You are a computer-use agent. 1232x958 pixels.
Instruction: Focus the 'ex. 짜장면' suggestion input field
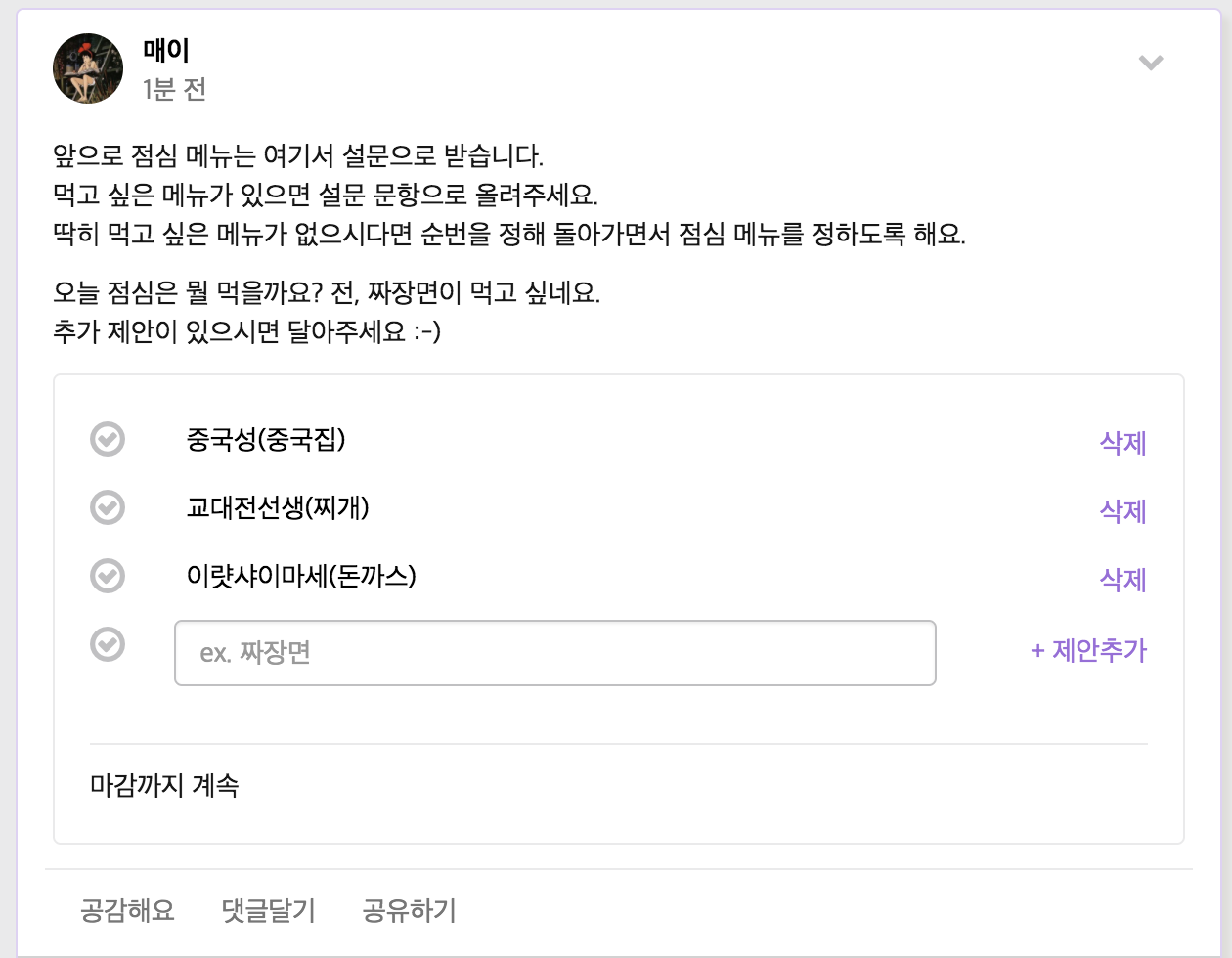point(555,652)
